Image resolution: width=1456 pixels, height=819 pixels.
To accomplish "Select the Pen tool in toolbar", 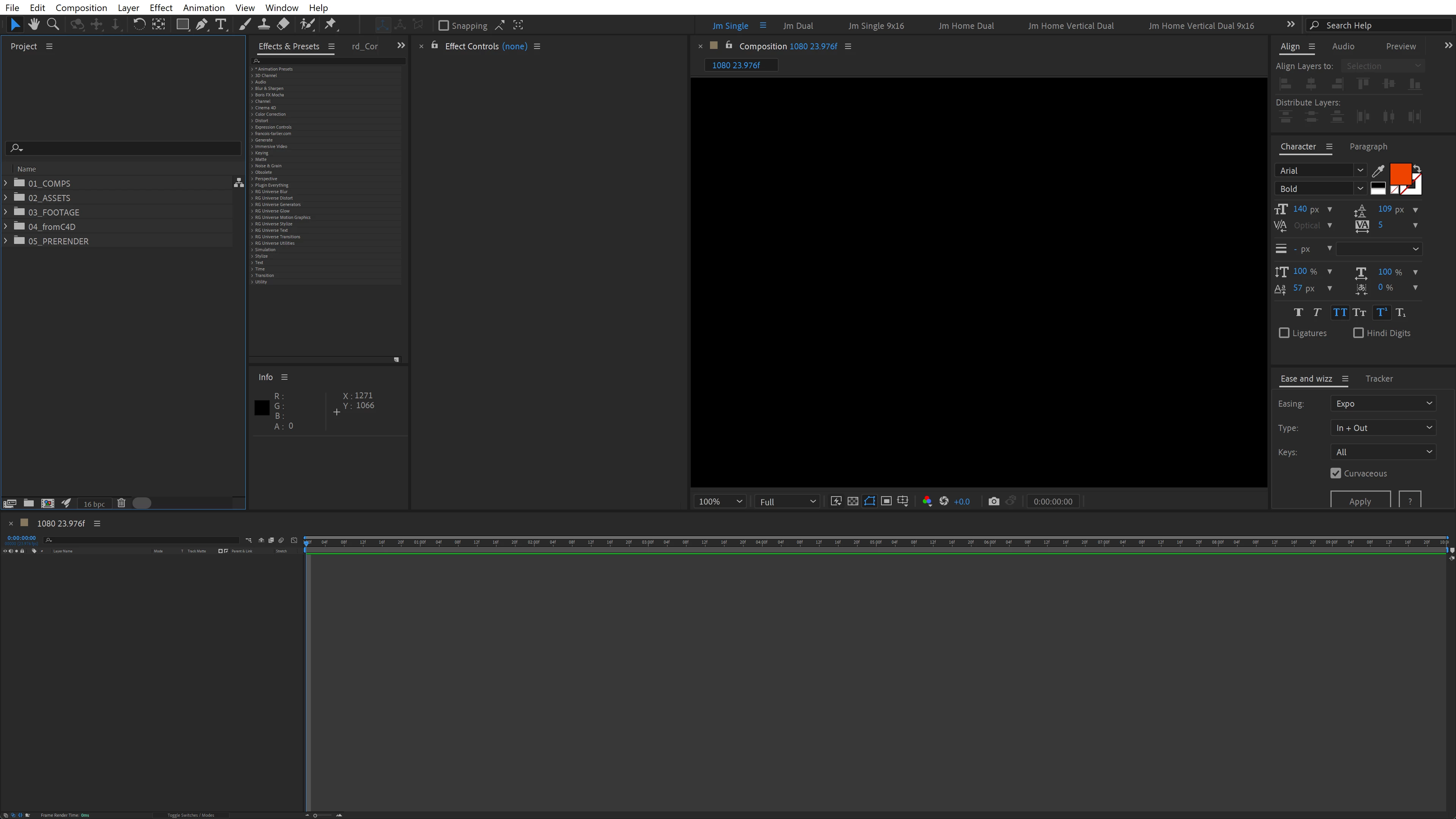I will click(201, 25).
